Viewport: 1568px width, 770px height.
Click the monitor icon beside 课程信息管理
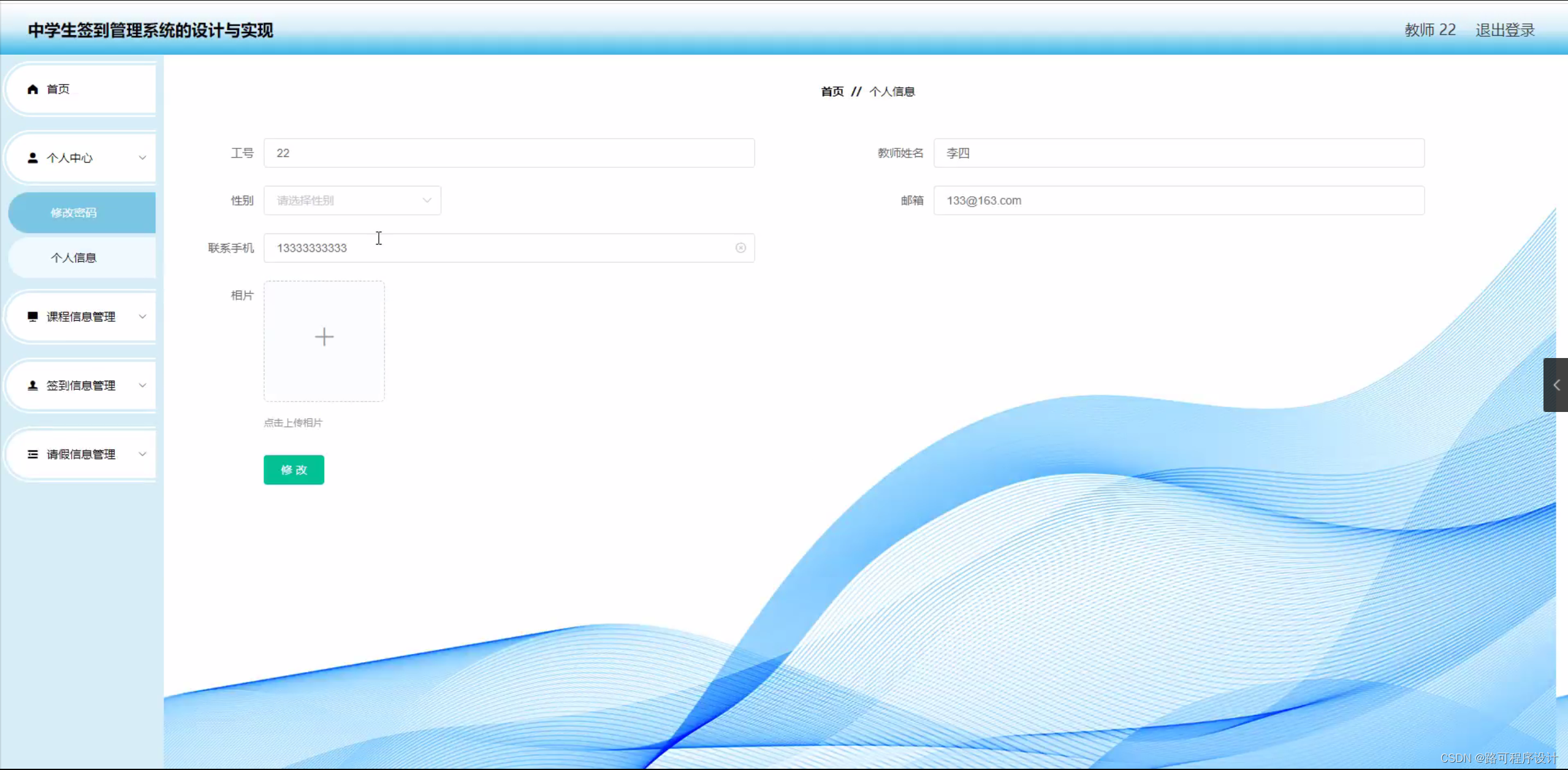[x=33, y=316]
